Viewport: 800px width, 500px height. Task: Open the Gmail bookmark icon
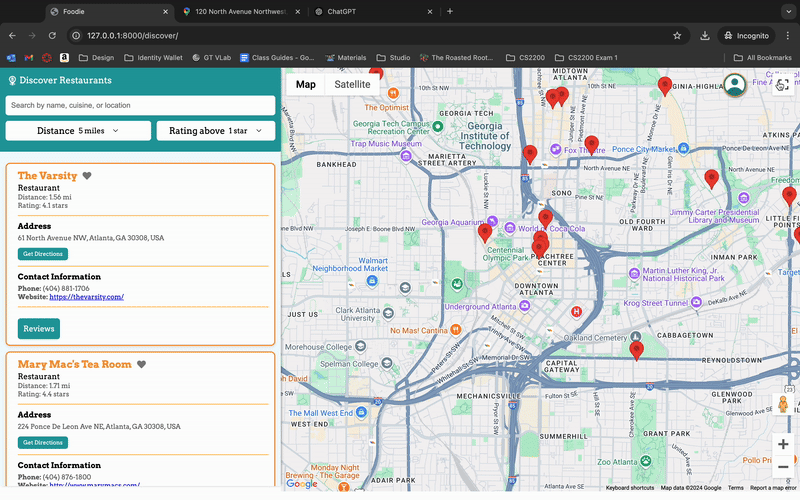[29, 58]
